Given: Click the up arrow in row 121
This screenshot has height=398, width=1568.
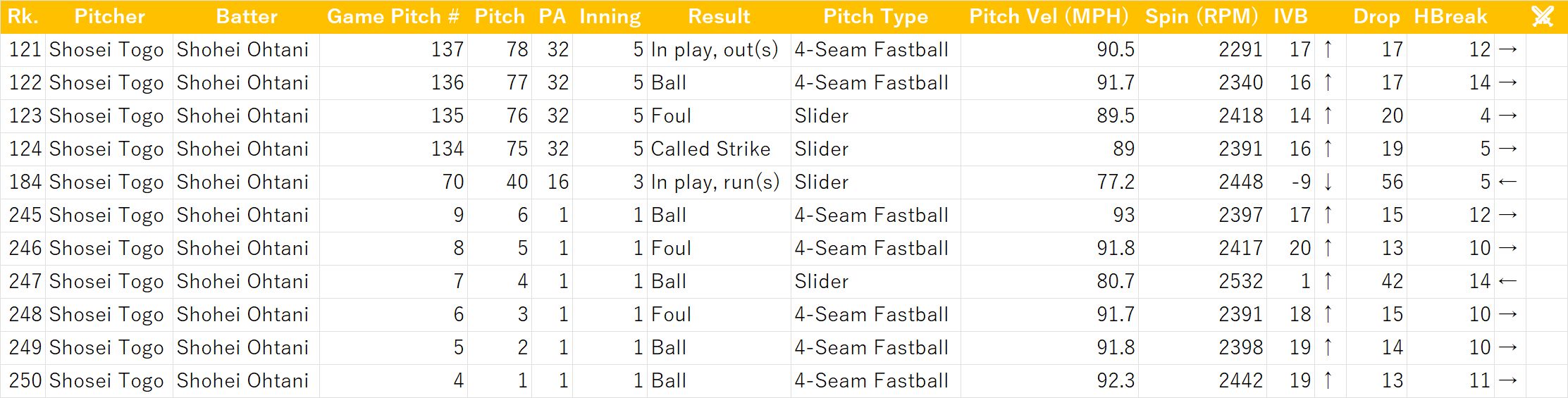Looking at the screenshot, I should (x=1328, y=49).
